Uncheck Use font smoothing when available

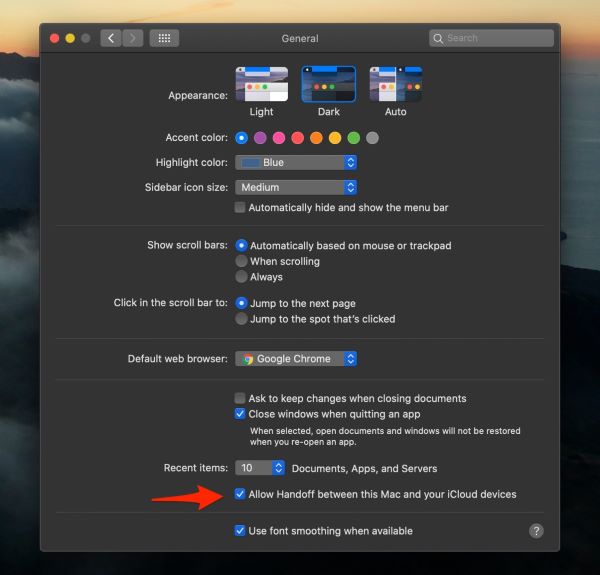coord(240,531)
